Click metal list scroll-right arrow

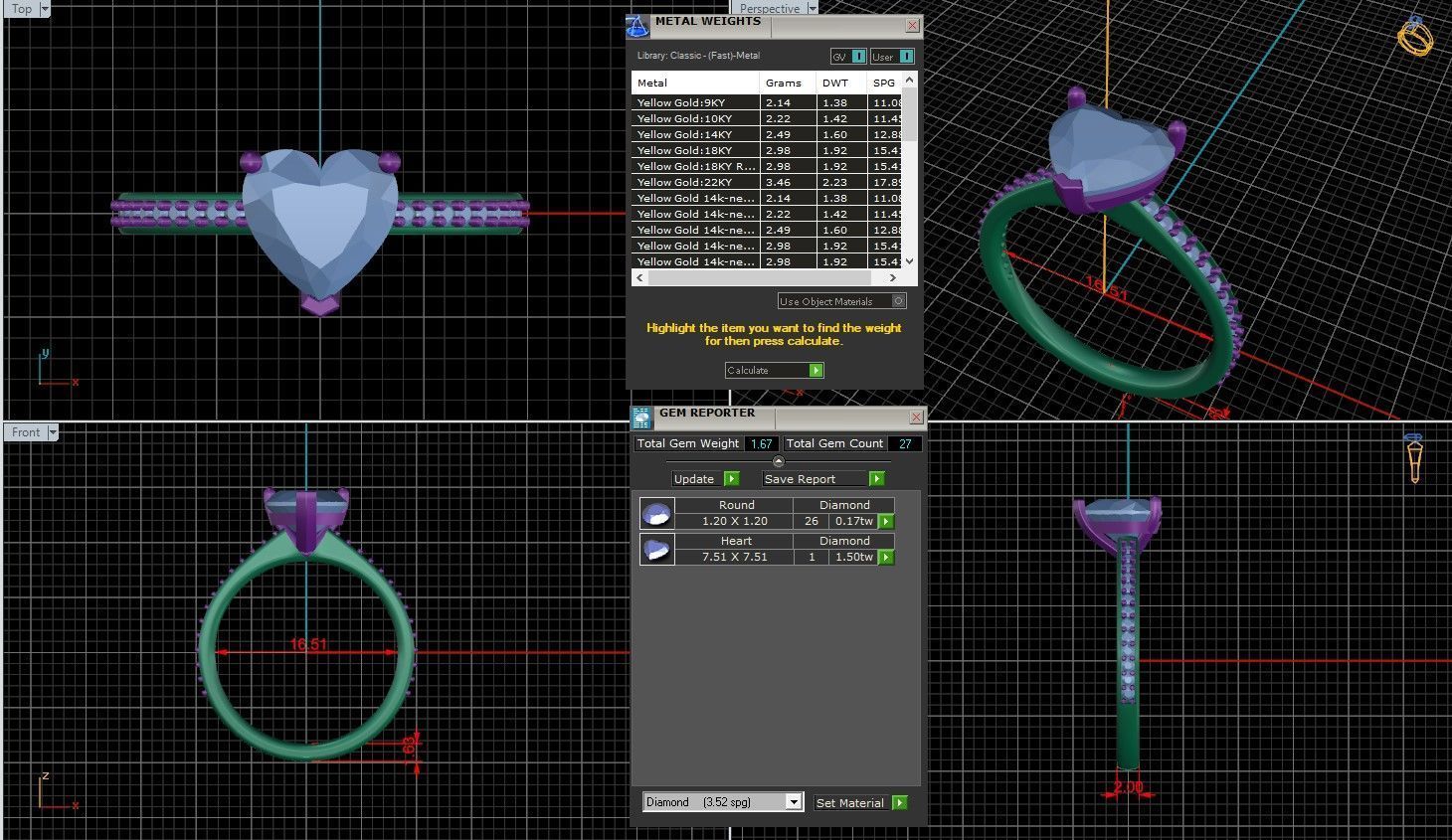893,278
